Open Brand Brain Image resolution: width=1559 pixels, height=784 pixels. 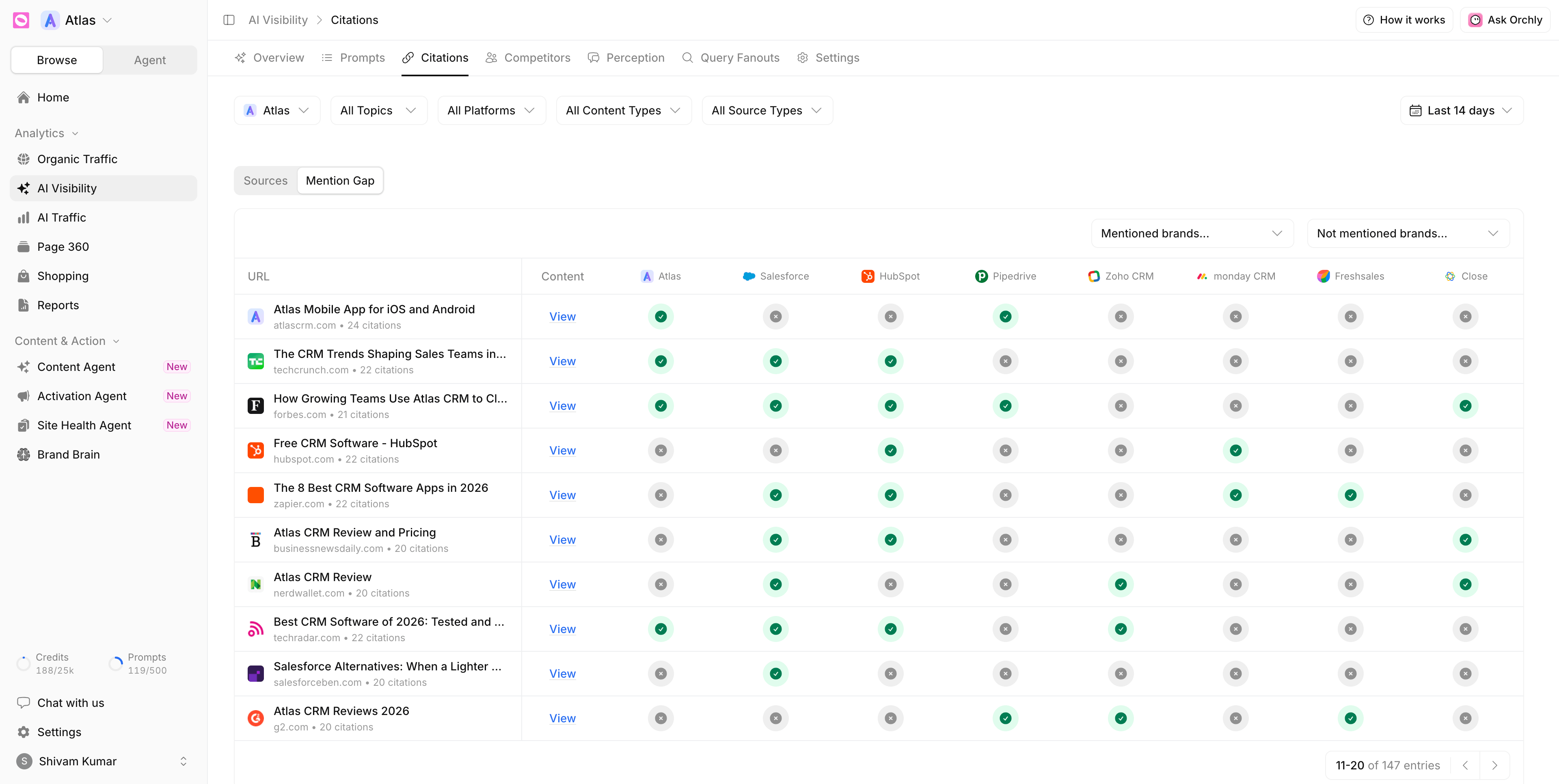(104, 454)
